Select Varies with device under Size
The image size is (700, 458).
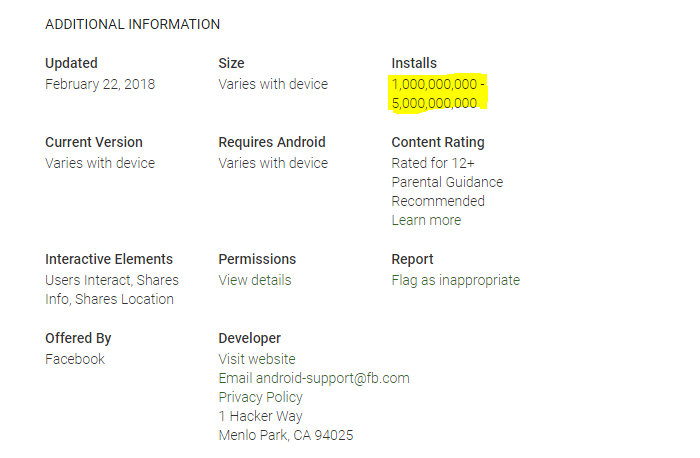tap(273, 84)
